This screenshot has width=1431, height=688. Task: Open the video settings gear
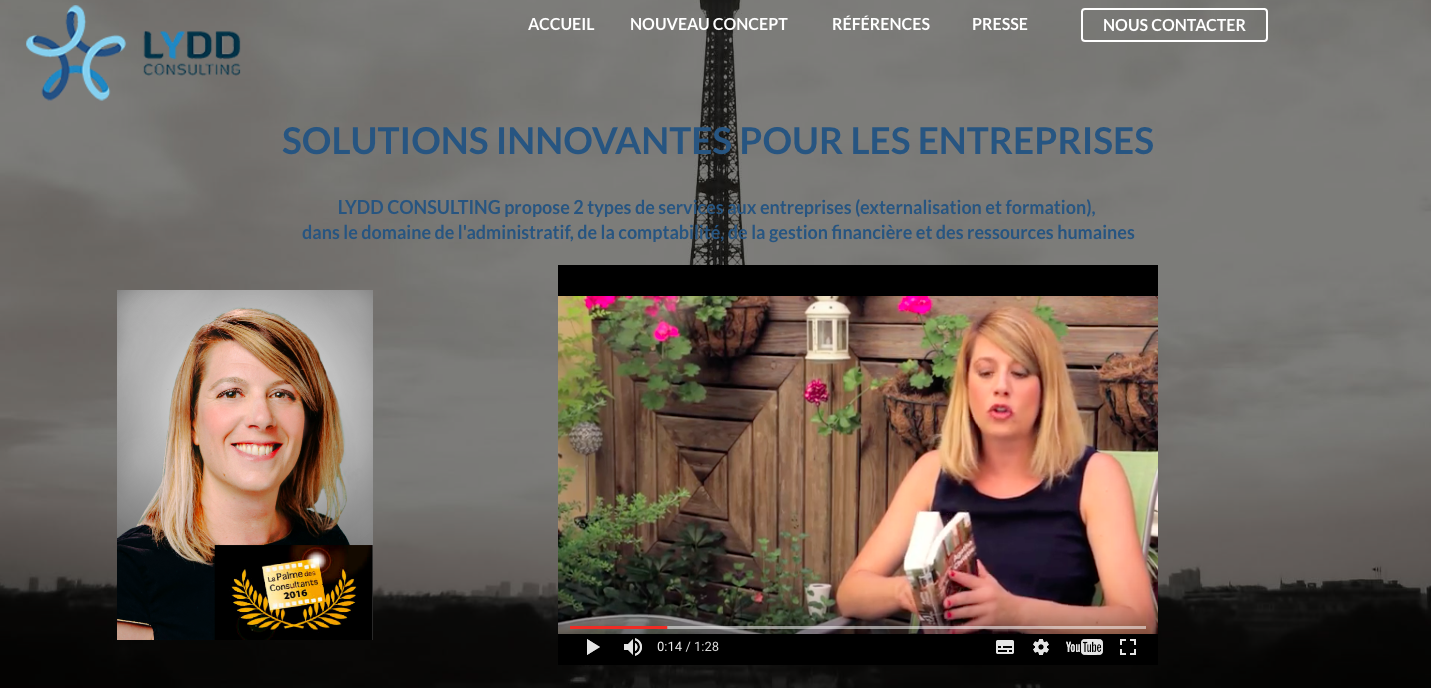1041,647
